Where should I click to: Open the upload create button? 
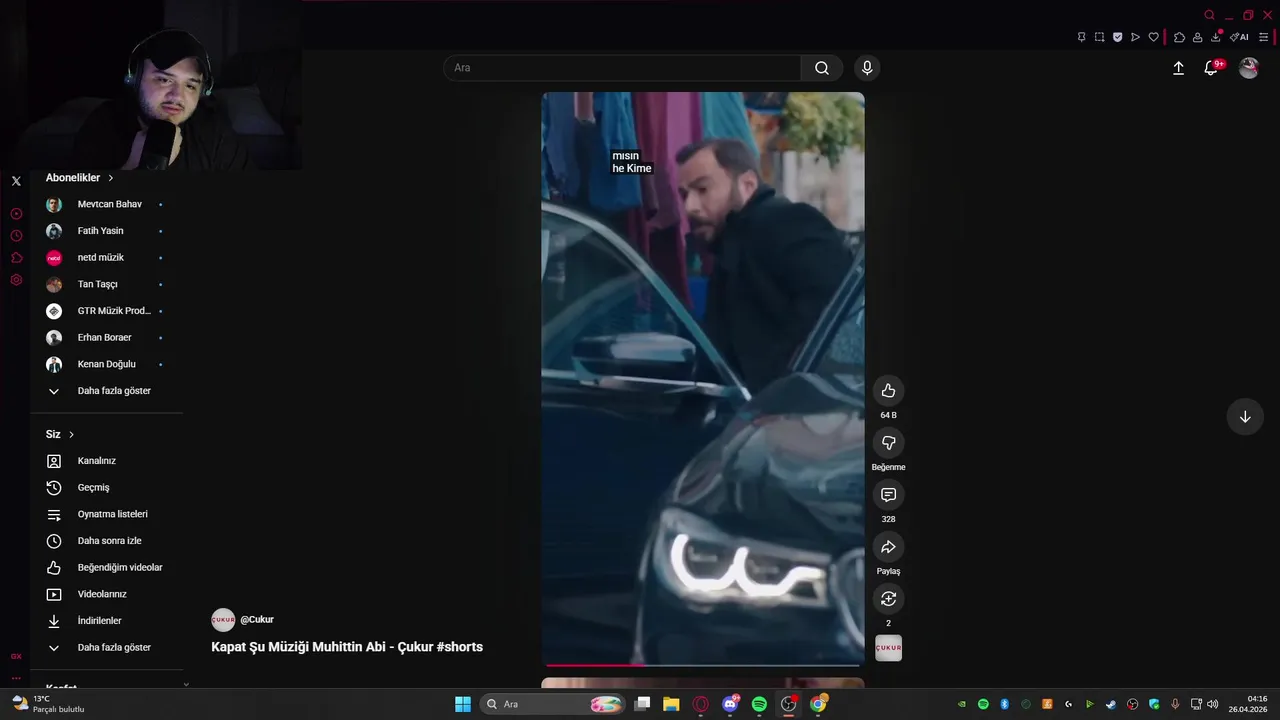pyautogui.click(x=1178, y=68)
